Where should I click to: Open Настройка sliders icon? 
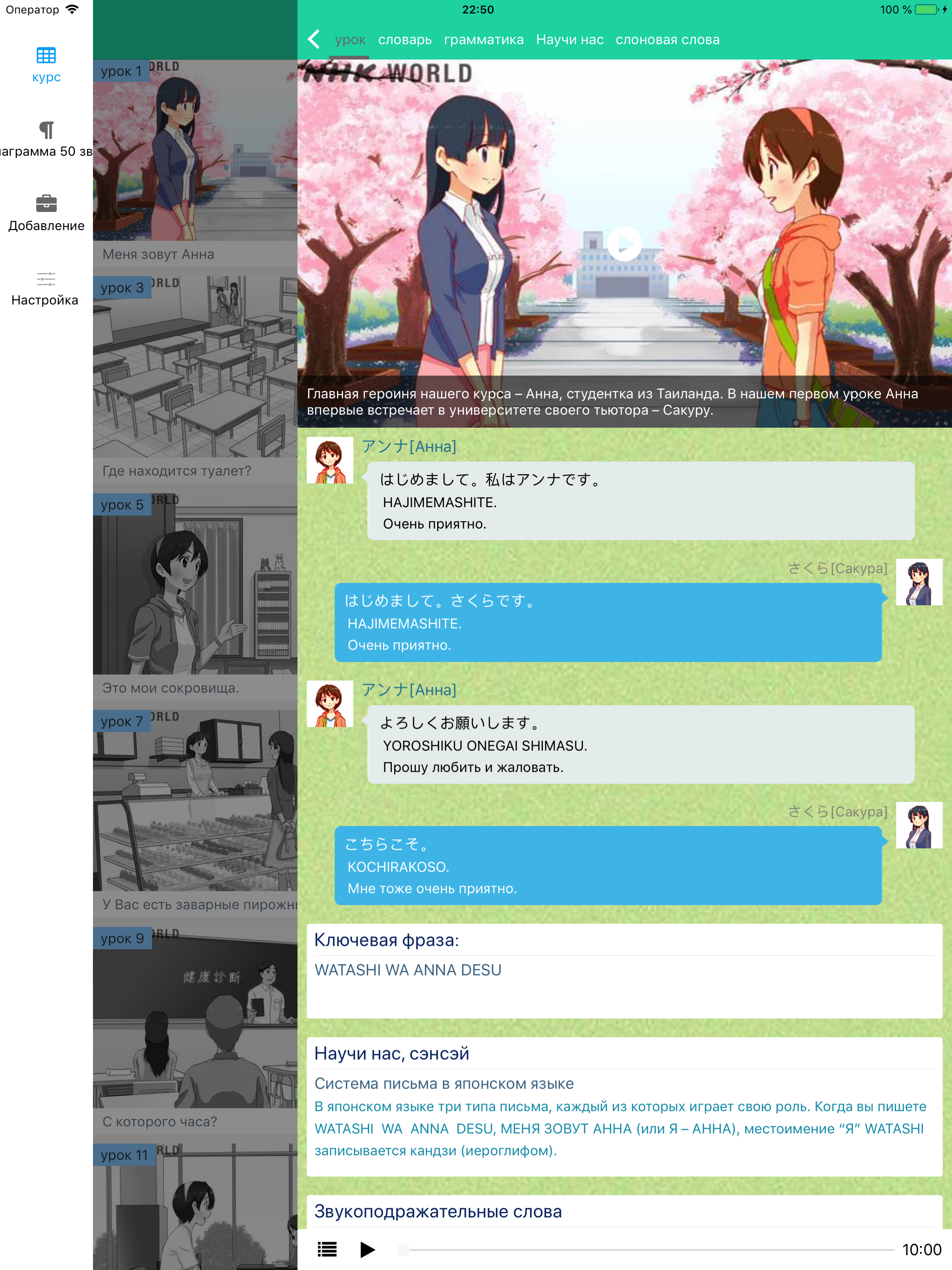pos(46,279)
